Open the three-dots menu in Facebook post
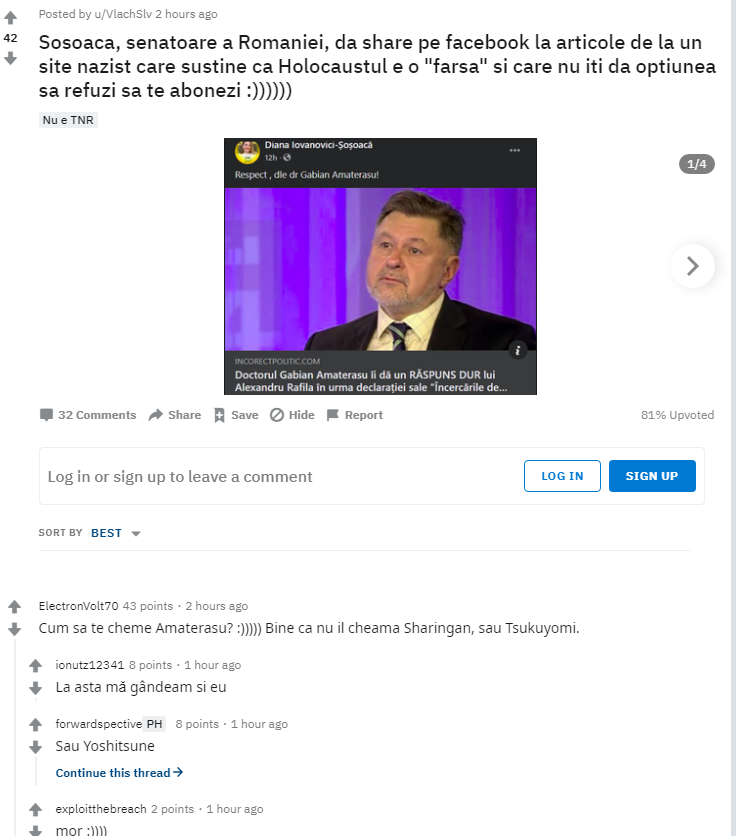 515,150
